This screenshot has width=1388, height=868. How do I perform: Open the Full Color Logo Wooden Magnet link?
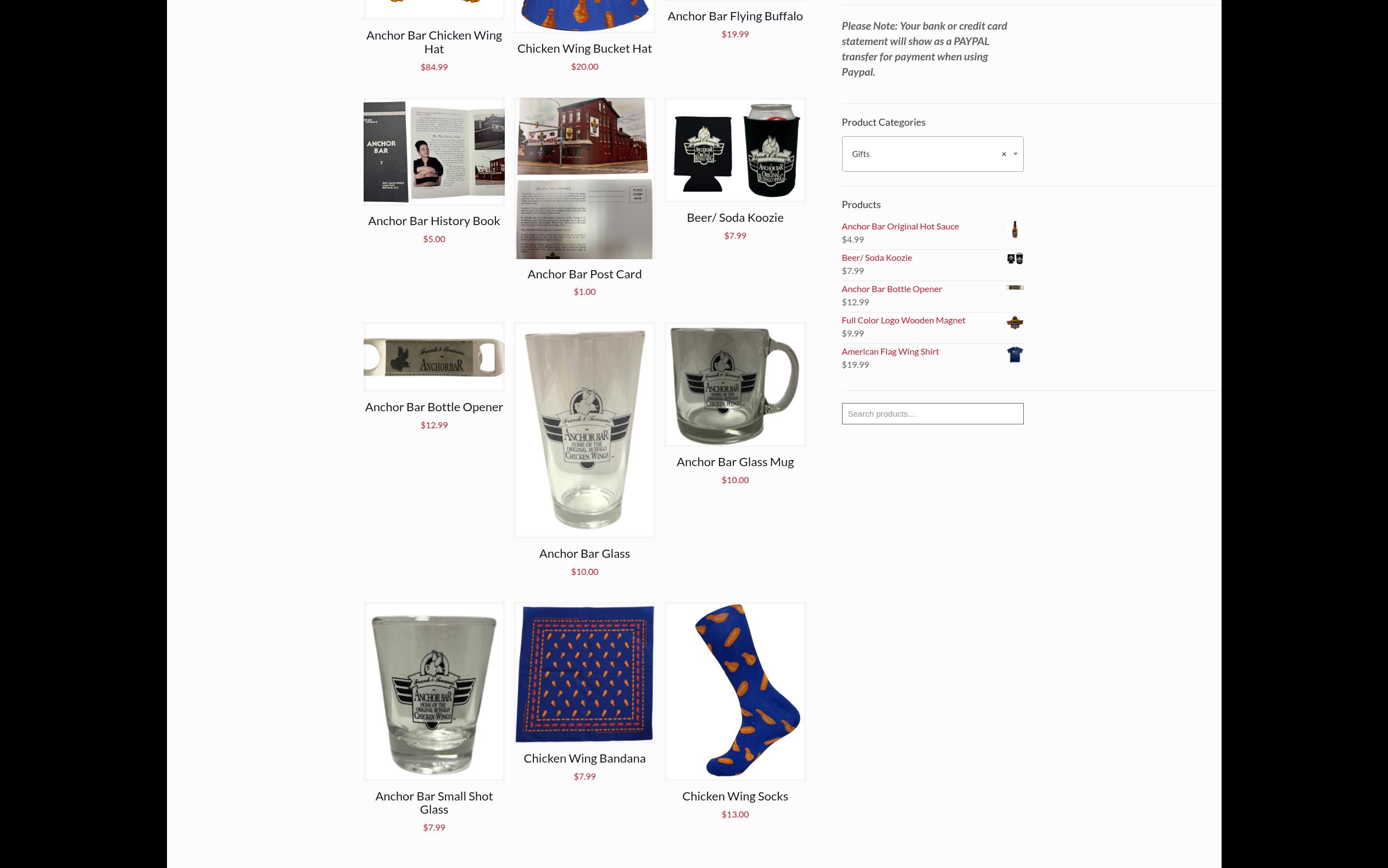[904, 320]
